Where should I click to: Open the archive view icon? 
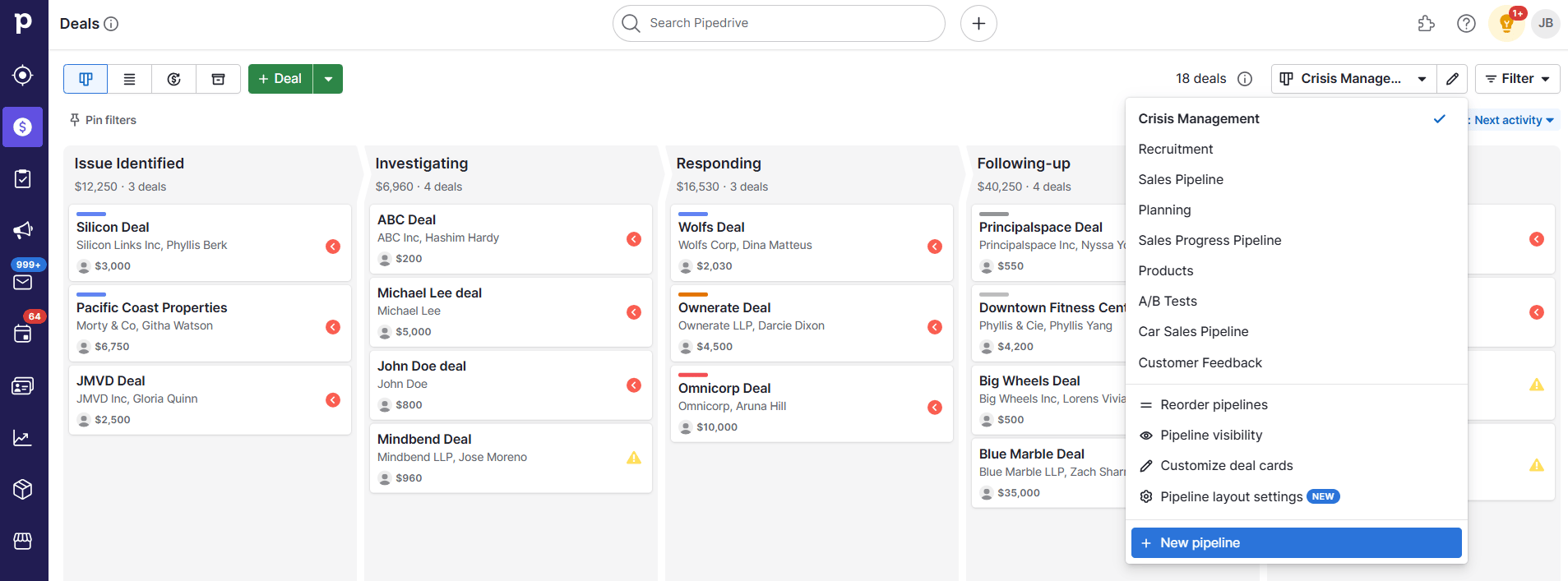(218, 79)
